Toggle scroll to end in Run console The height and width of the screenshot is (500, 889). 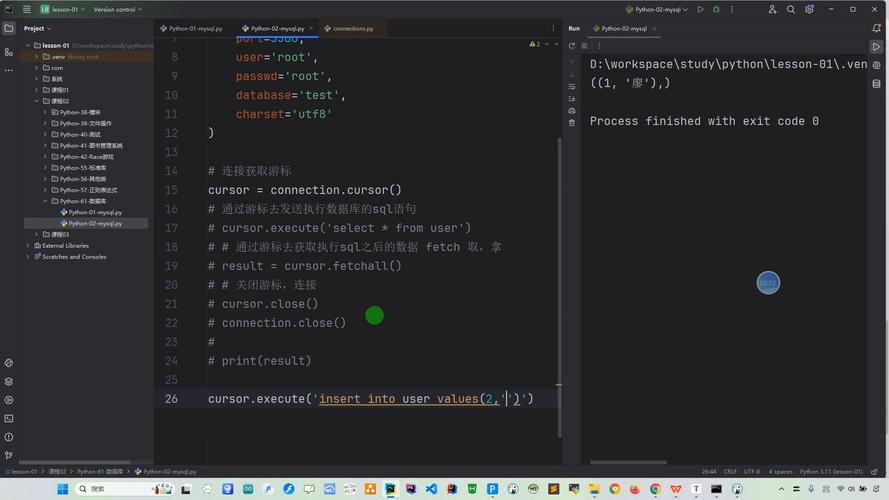pos(572,99)
